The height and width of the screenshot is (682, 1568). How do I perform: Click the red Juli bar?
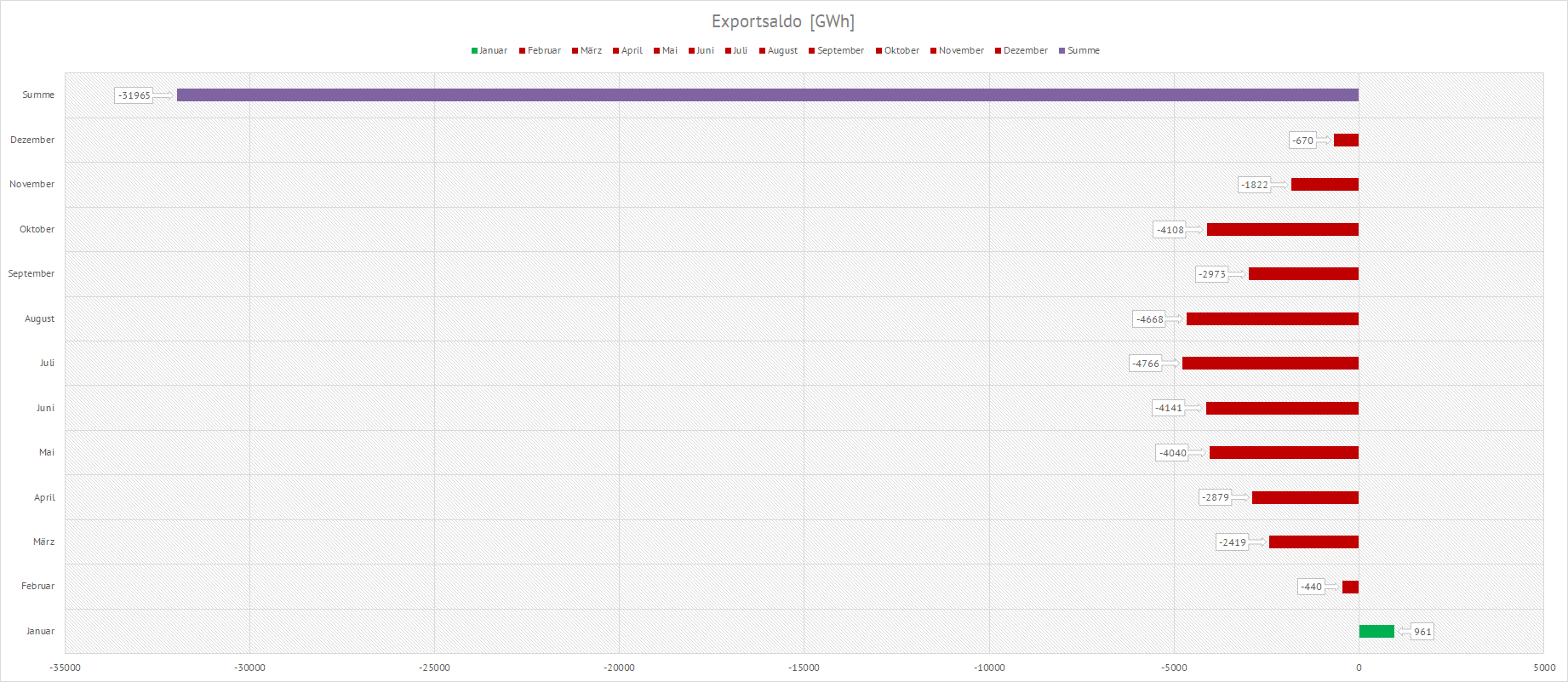point(1269,364)
